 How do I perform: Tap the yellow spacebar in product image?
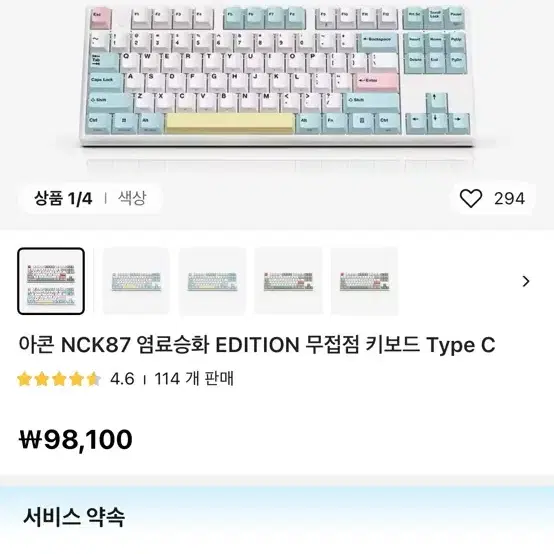pyautogui.click(x=230, y=124)
